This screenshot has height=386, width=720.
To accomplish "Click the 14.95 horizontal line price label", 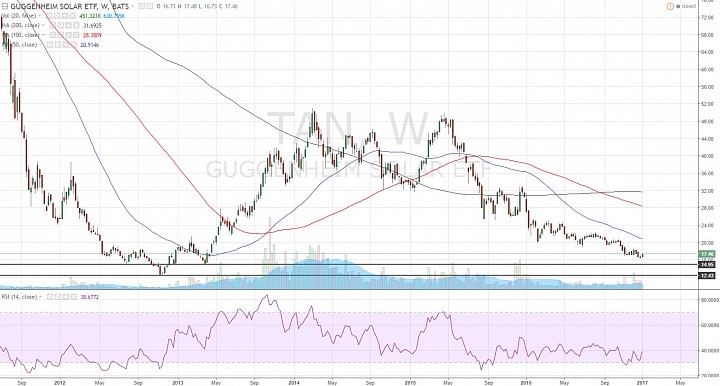I will pos(707,265).
